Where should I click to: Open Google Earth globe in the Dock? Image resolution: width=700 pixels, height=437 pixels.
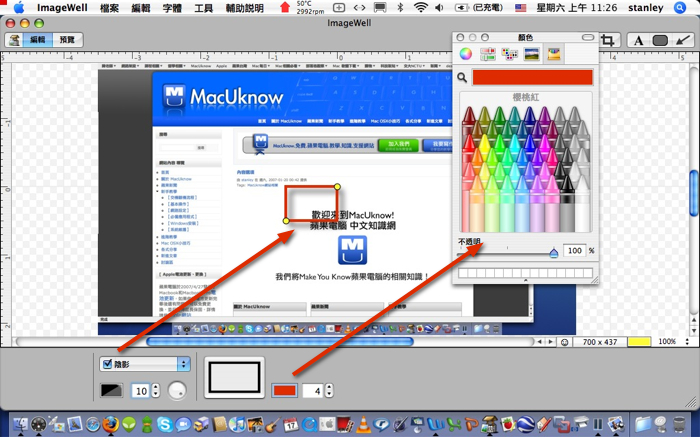point(526,424)
